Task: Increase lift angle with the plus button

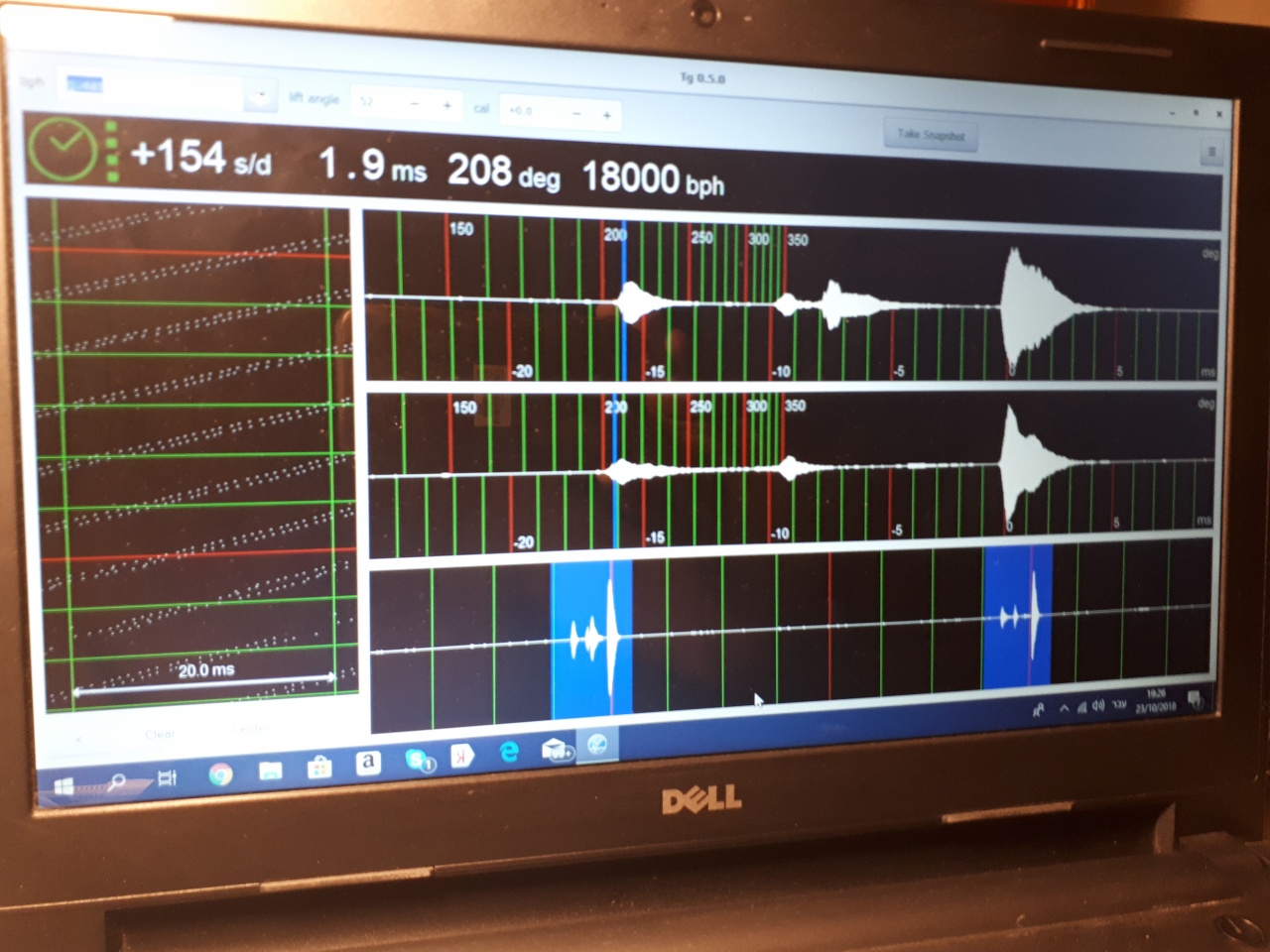Action: 447,105
